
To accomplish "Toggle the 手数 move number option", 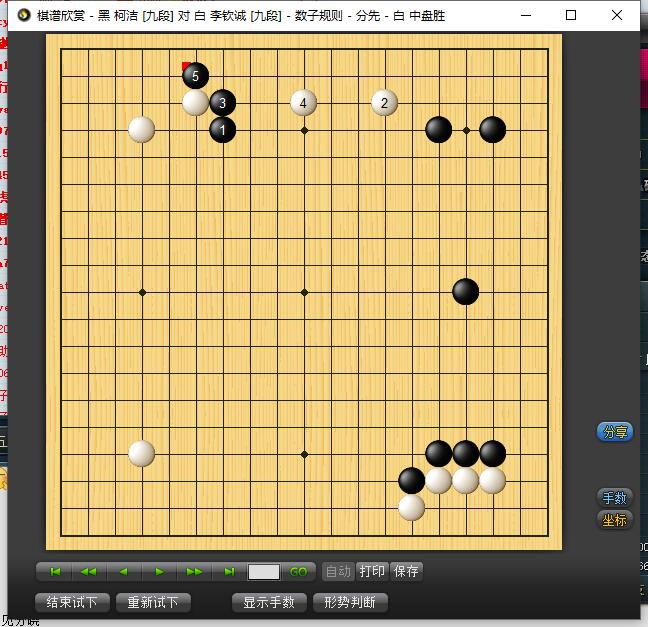I will [615, 498].
